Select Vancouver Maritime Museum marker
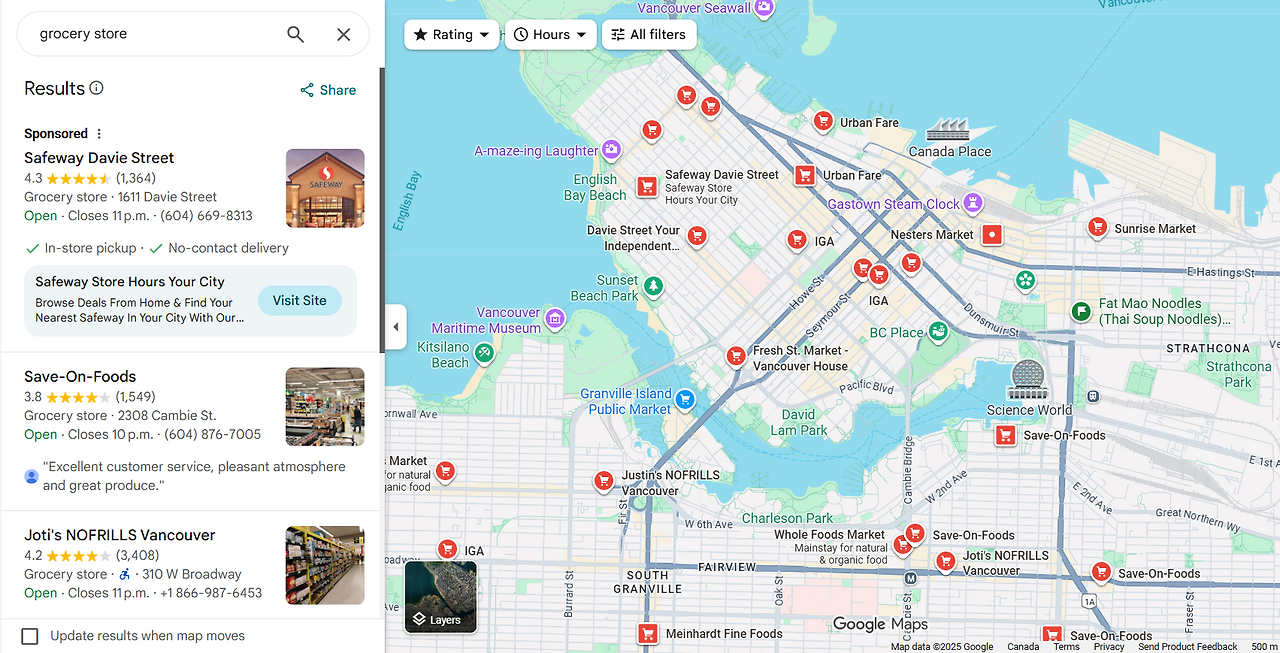 coord(555,319)
